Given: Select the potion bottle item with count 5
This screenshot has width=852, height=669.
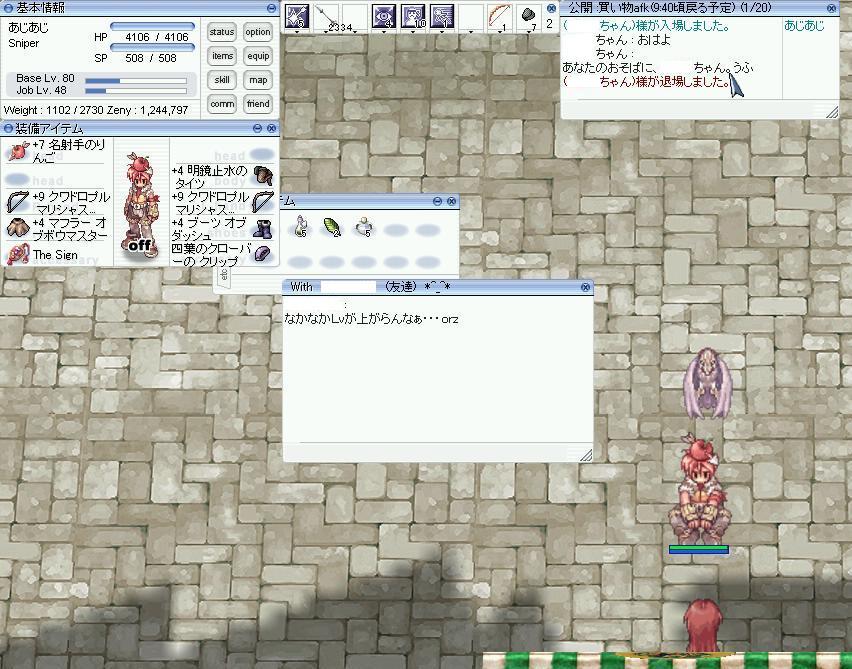Looking at the screenshot, I should [x=300, y=227].
